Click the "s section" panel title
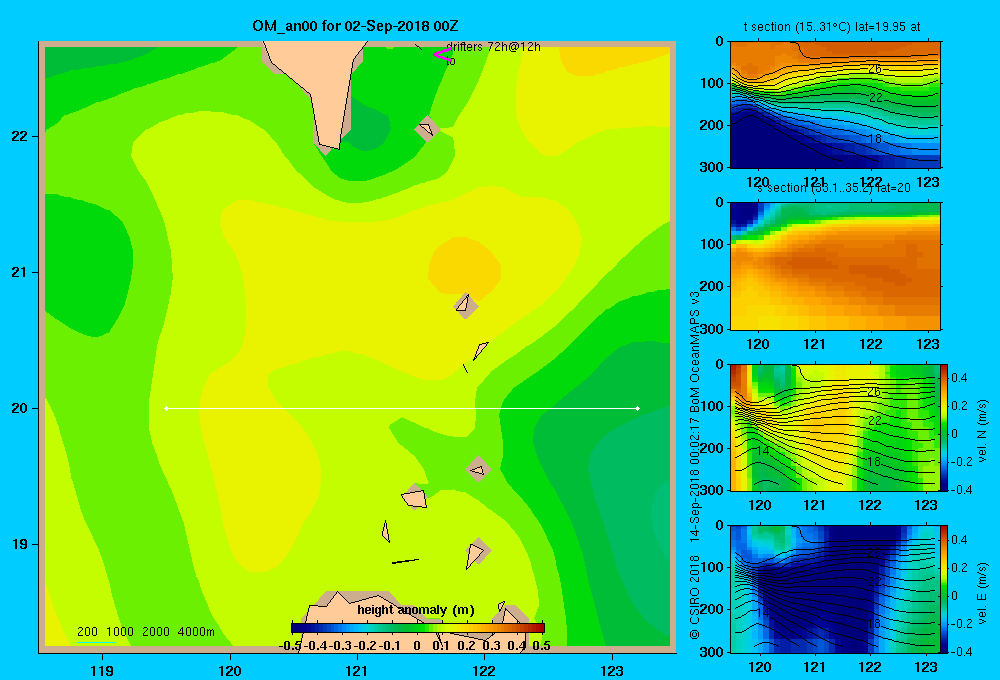This screenshot has height=680, width=1000. tap(834, 189)
